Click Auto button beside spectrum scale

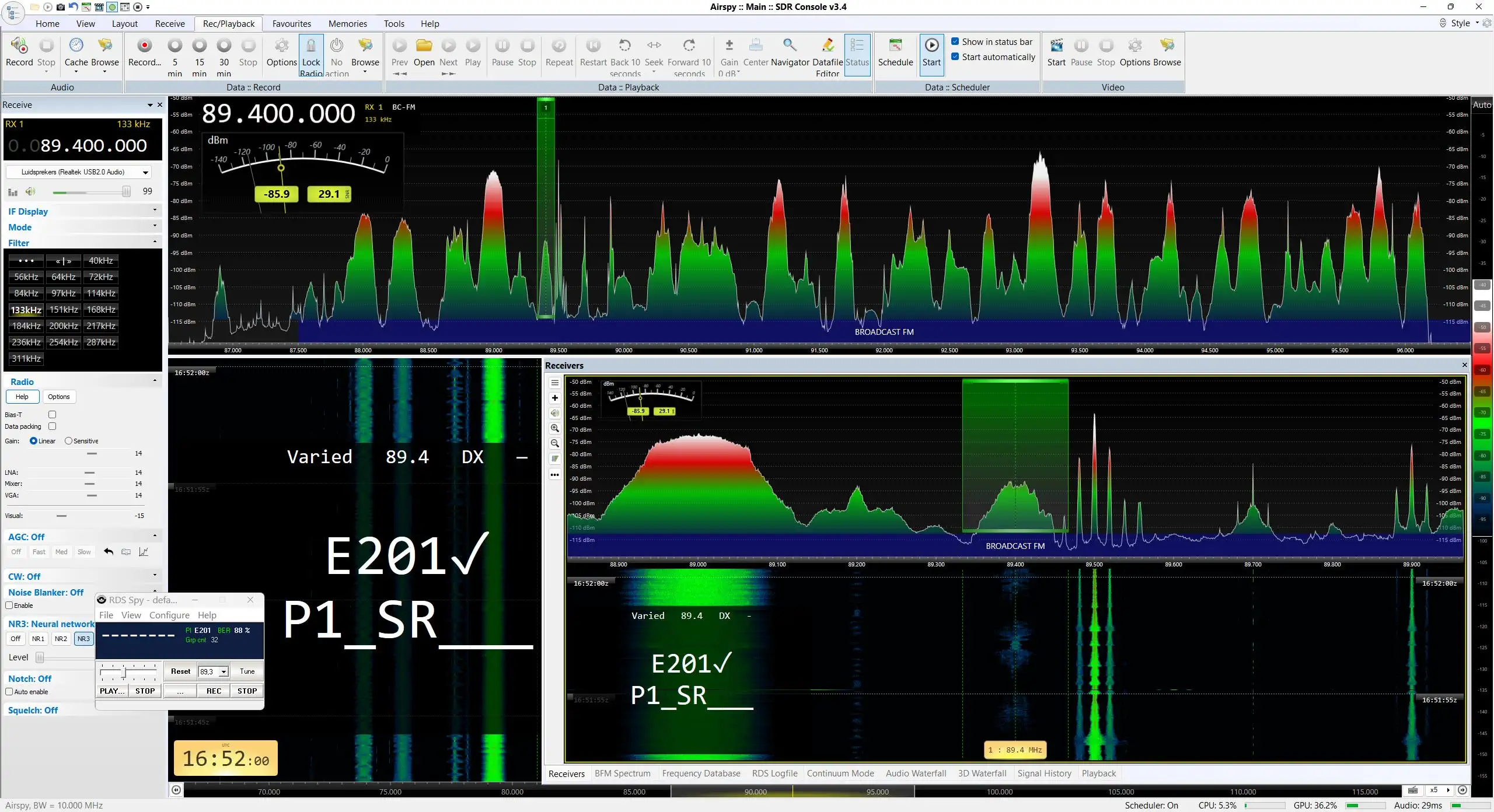pyautogui.click(x=1482, y=105)
